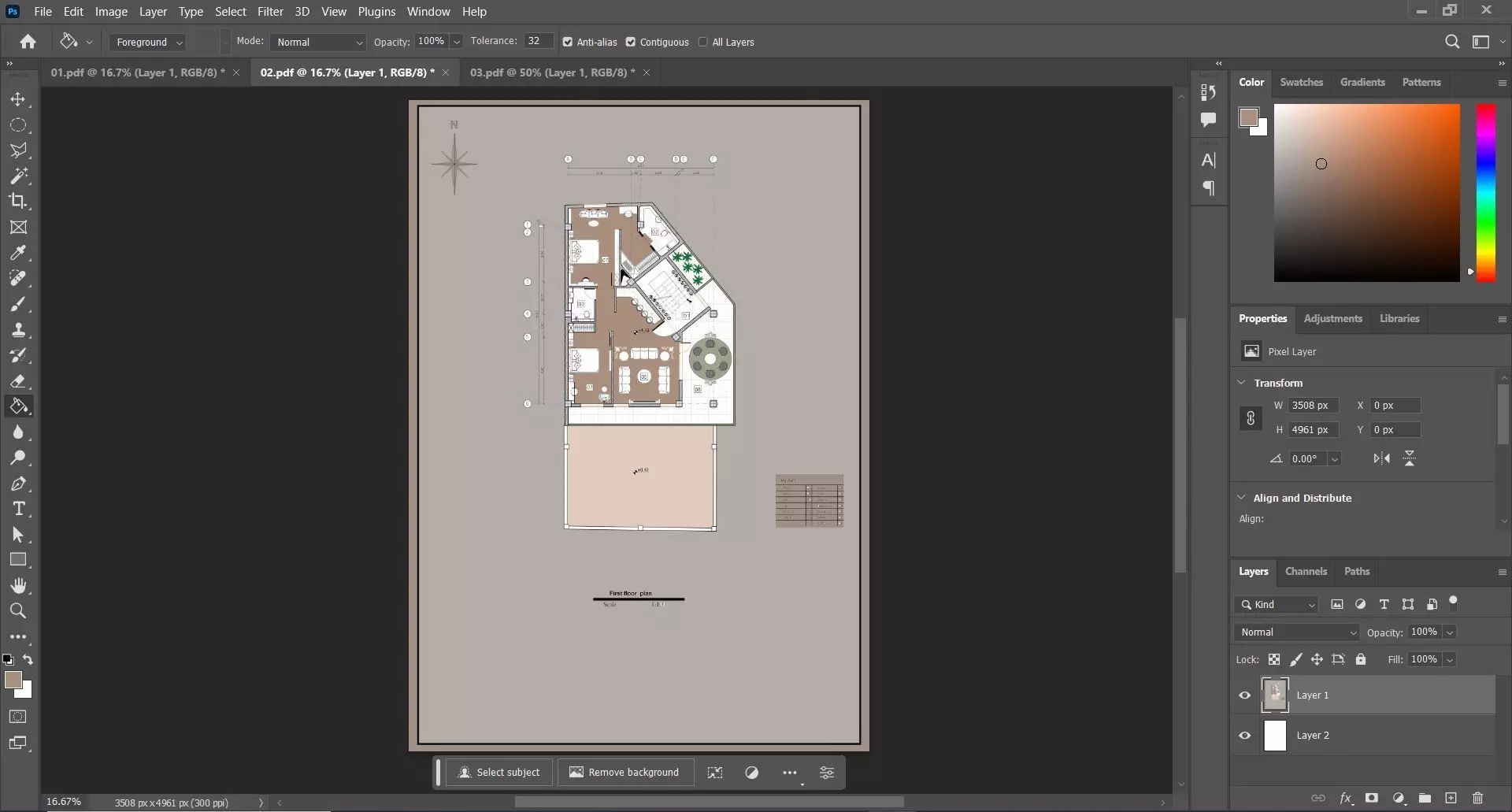Pick a hue on the rainbow spectrum slider

pyautogui.click(x=1485, y=192)
